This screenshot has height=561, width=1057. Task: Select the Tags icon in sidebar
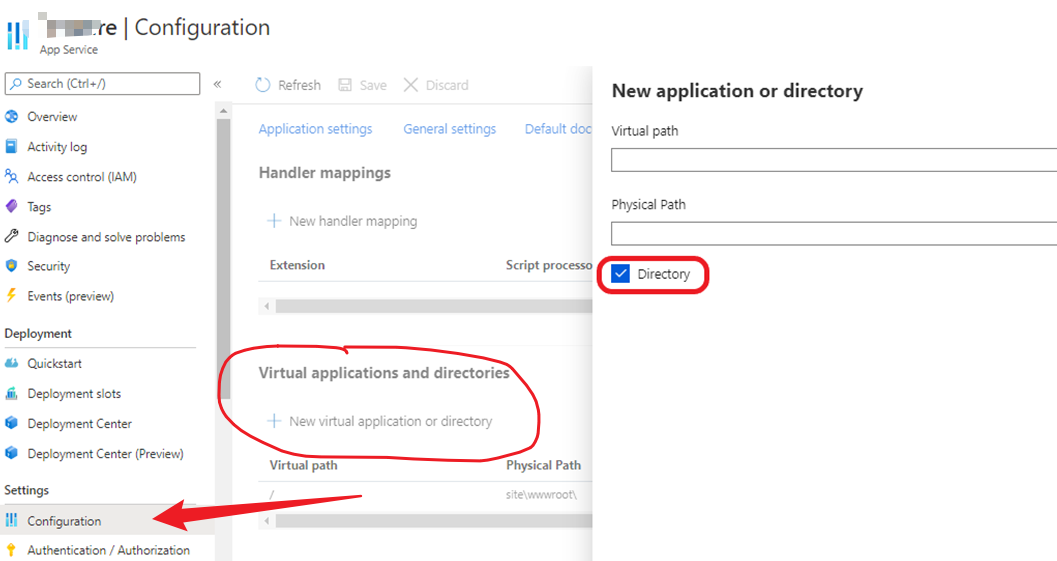click(12, 207)
